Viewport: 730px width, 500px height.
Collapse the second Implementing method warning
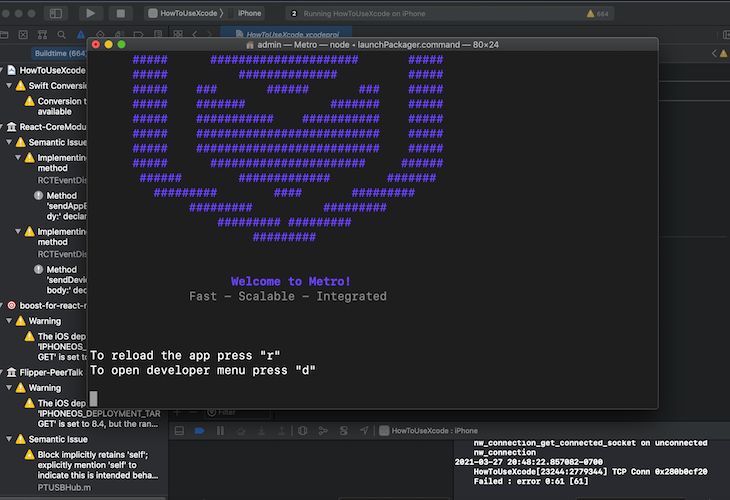(18, 231)
